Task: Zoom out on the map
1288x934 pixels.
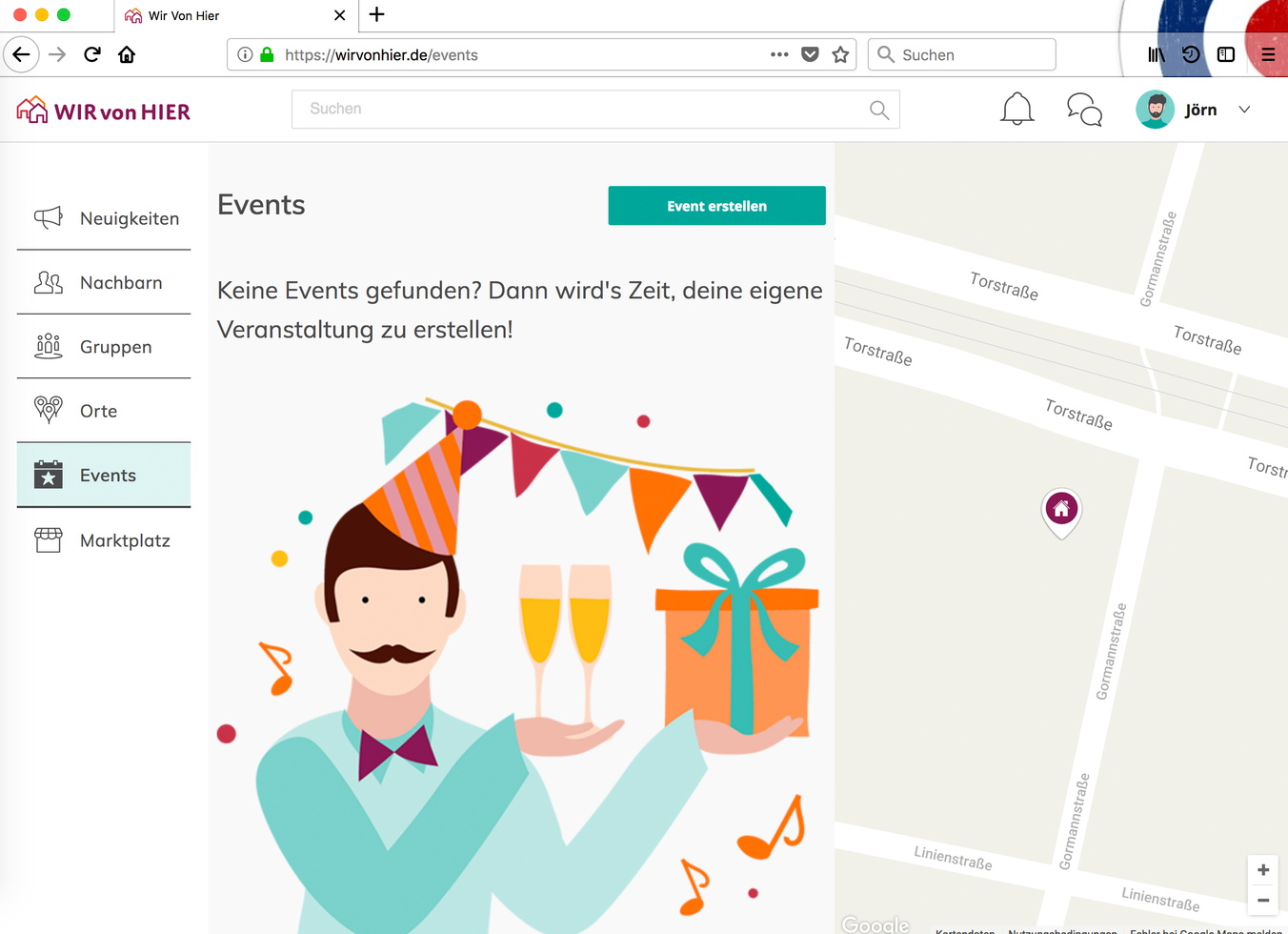Action: pos(1263,901)
